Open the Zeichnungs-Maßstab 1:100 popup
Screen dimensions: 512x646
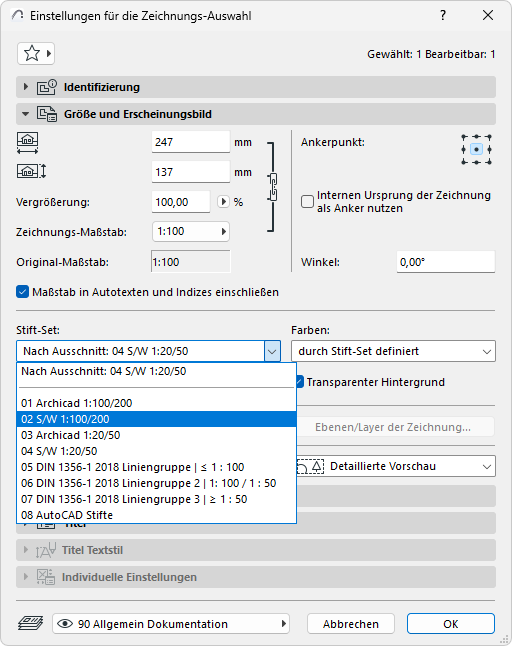coord(191,232)
